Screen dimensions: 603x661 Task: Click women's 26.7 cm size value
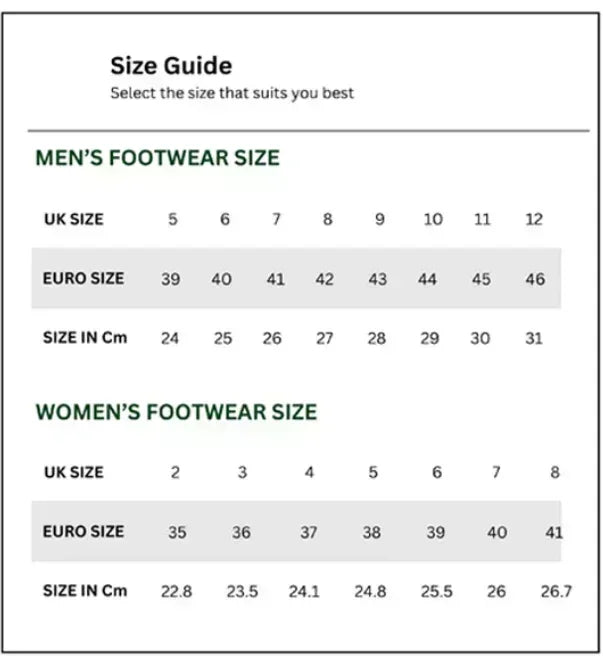pos(555,591)
